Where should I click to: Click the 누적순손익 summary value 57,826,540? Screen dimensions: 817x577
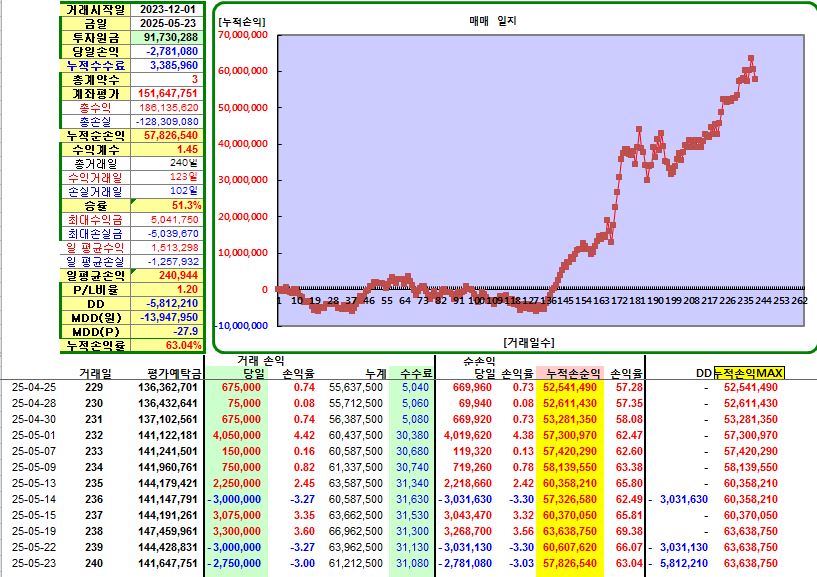pos(167,136)
